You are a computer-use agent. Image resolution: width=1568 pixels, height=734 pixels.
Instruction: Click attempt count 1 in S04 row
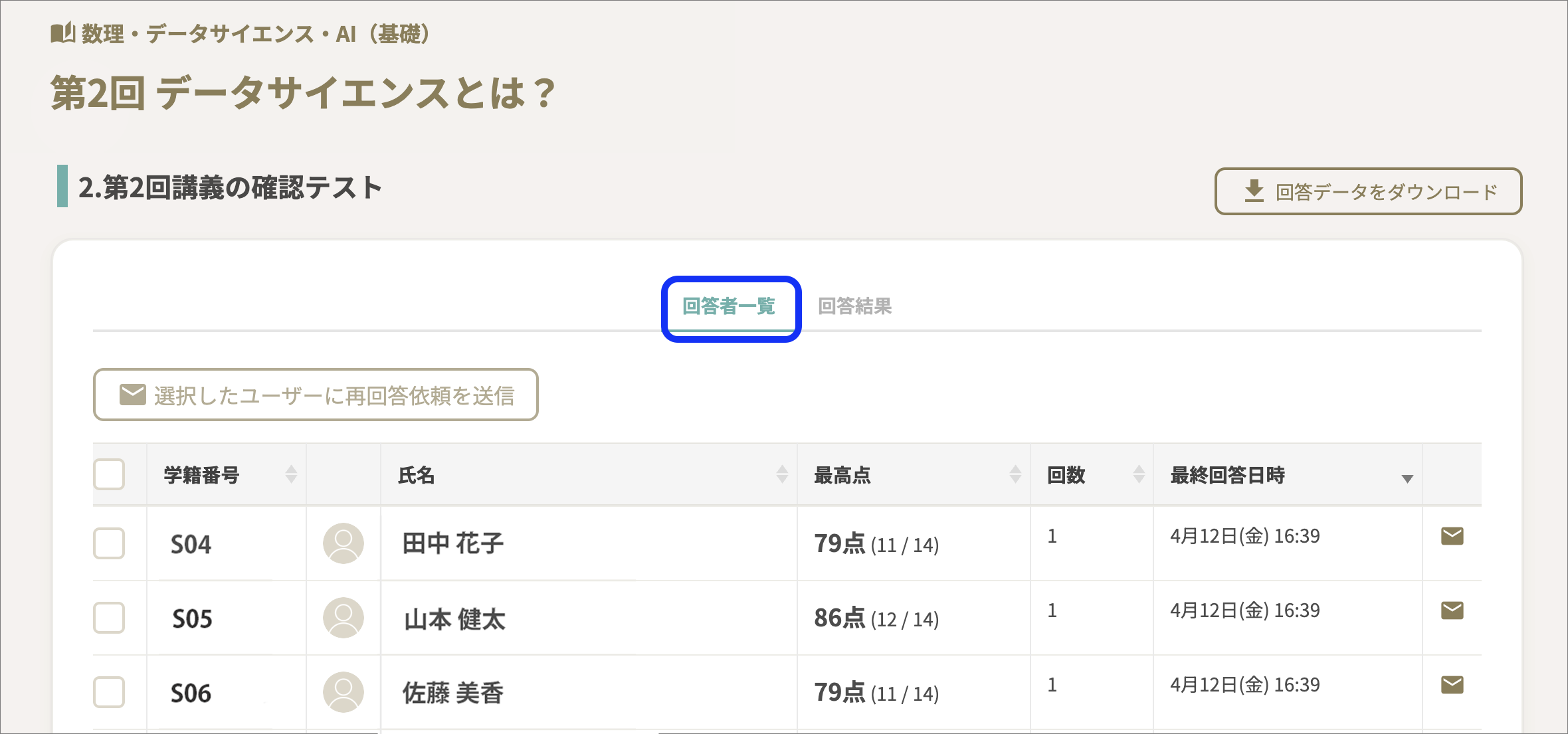click(1052, 536)
